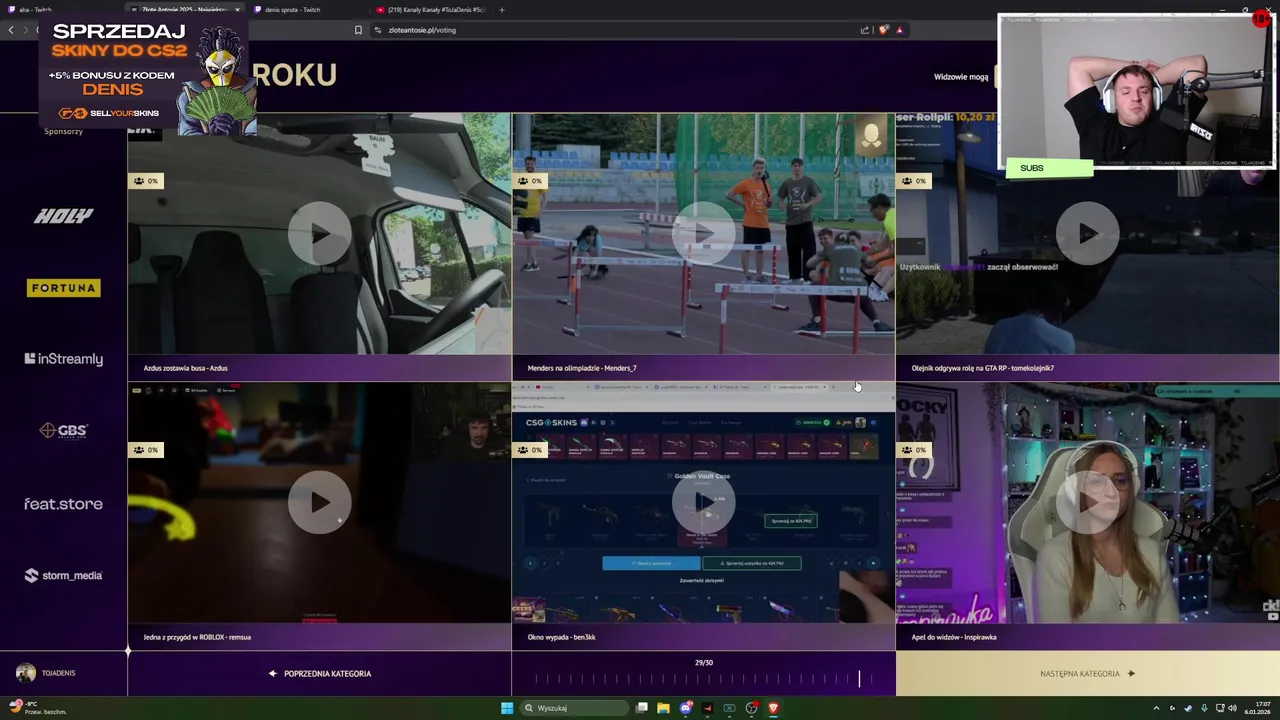The image size is (1280, 720).
Task: Play the Menders na olimpiadzie clip
Action: [703, 234]
